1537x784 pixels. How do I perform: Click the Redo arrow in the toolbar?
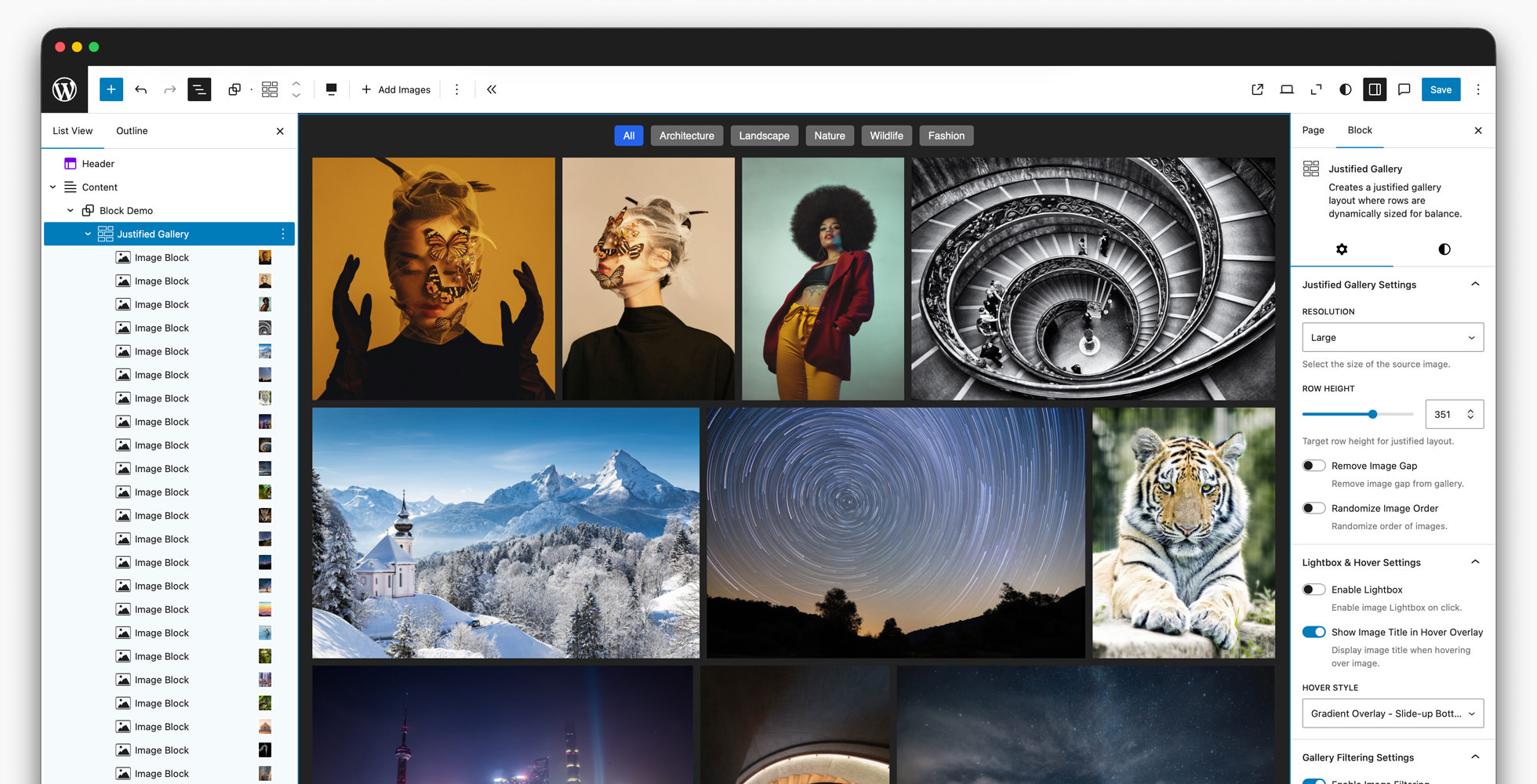tap(169, 89)
